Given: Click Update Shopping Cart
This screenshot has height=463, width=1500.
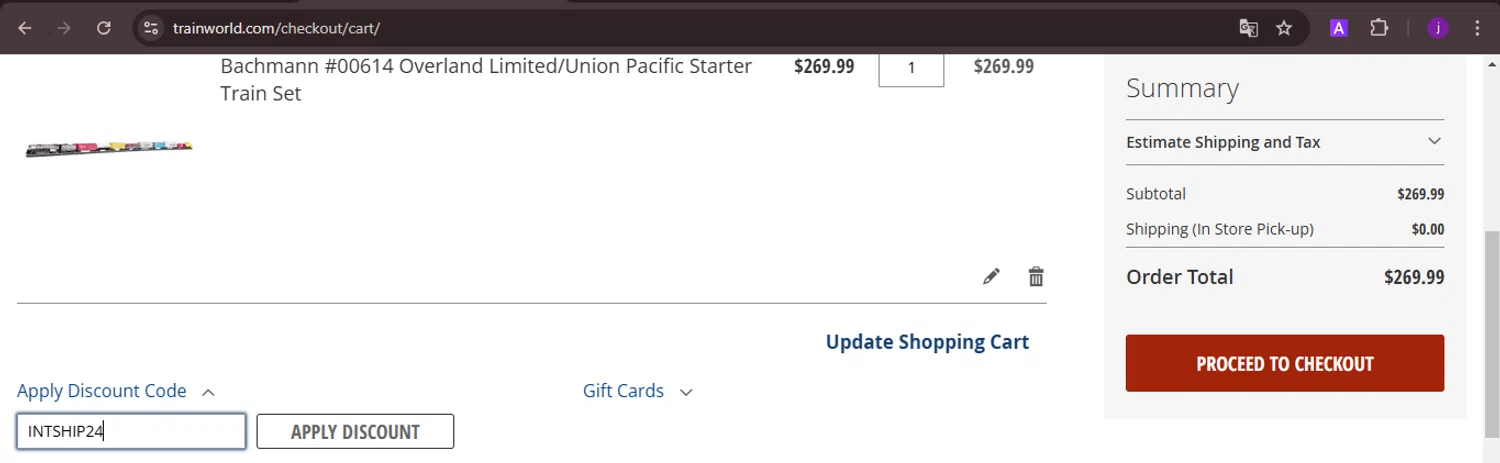Looking at the screenshot, I should click(927, 342).
